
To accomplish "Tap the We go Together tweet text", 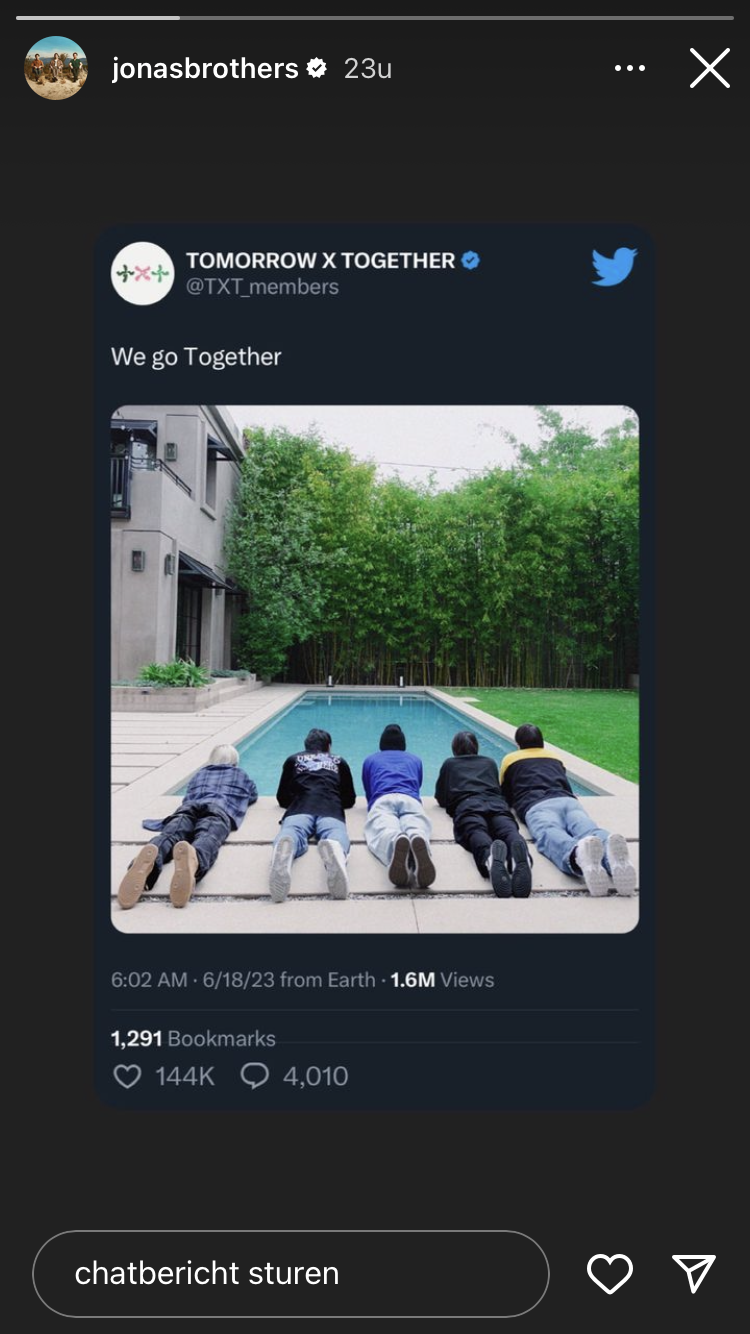I will [x=196, y=357].
